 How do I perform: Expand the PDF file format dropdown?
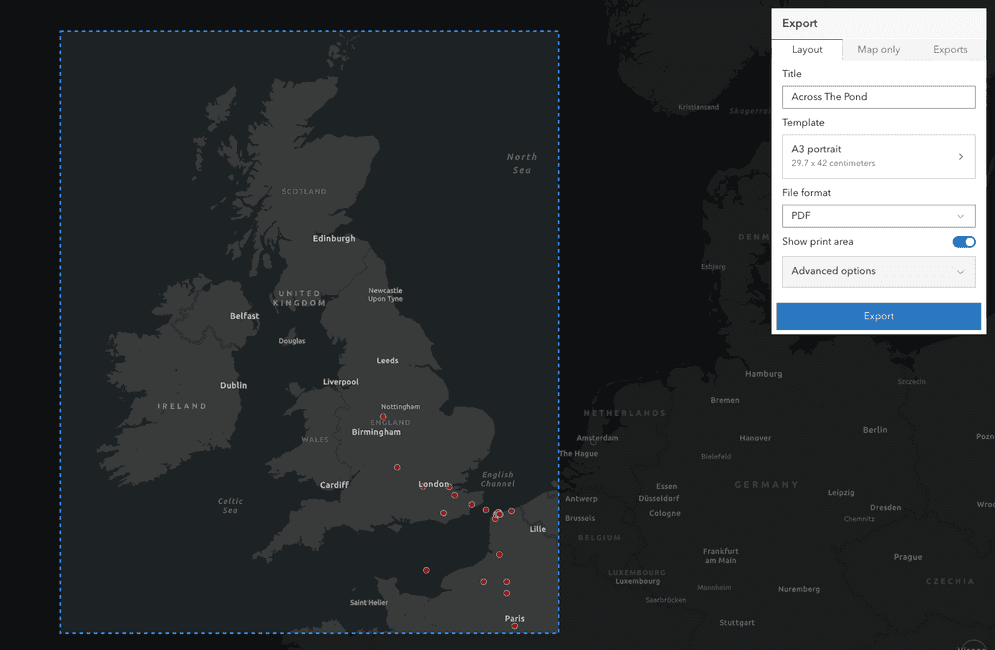pyautogui.click(x=878, y=216)
